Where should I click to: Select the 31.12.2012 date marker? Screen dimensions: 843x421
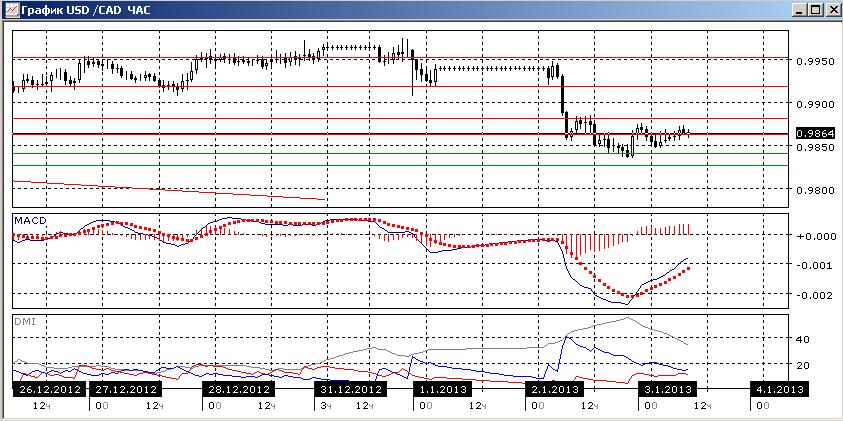tap(349, 389)
